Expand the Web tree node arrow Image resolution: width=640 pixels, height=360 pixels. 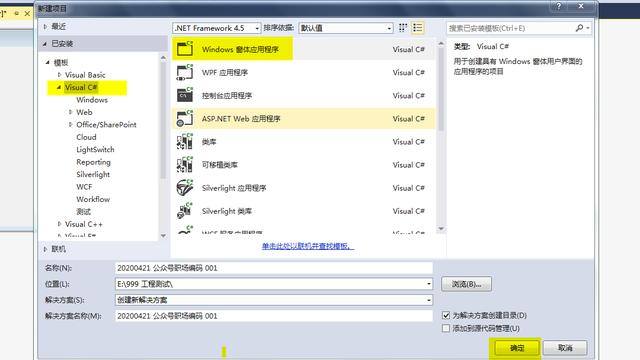(x=71, y=112)
